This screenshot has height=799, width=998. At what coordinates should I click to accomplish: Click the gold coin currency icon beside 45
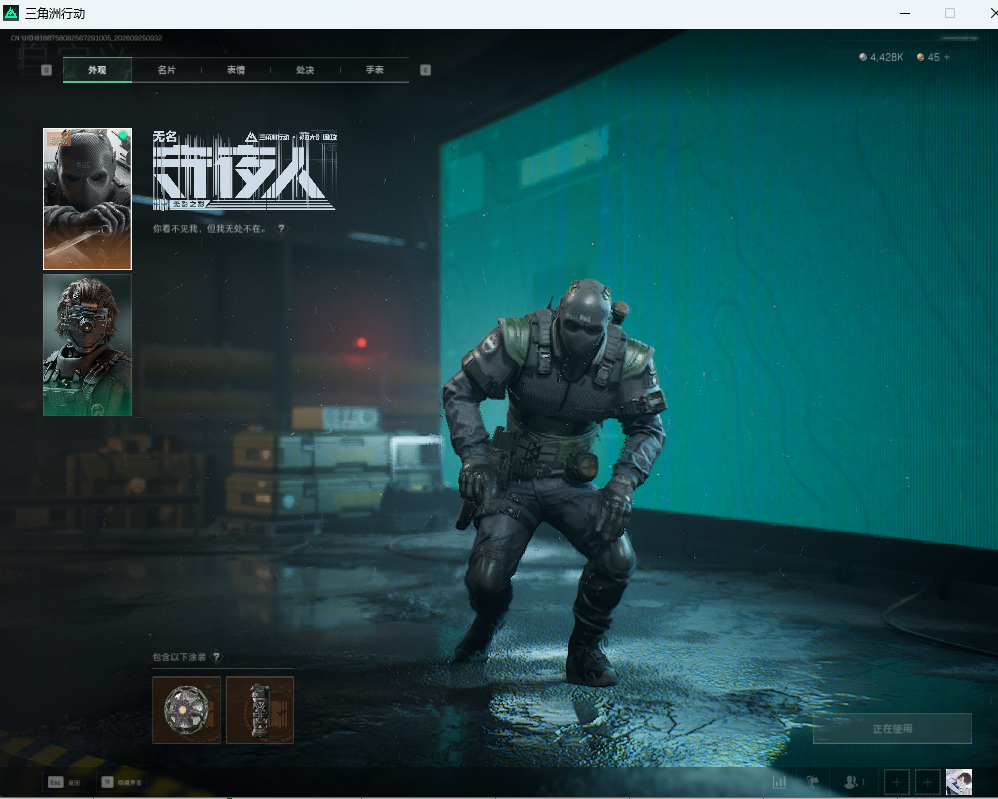(920, 57)
